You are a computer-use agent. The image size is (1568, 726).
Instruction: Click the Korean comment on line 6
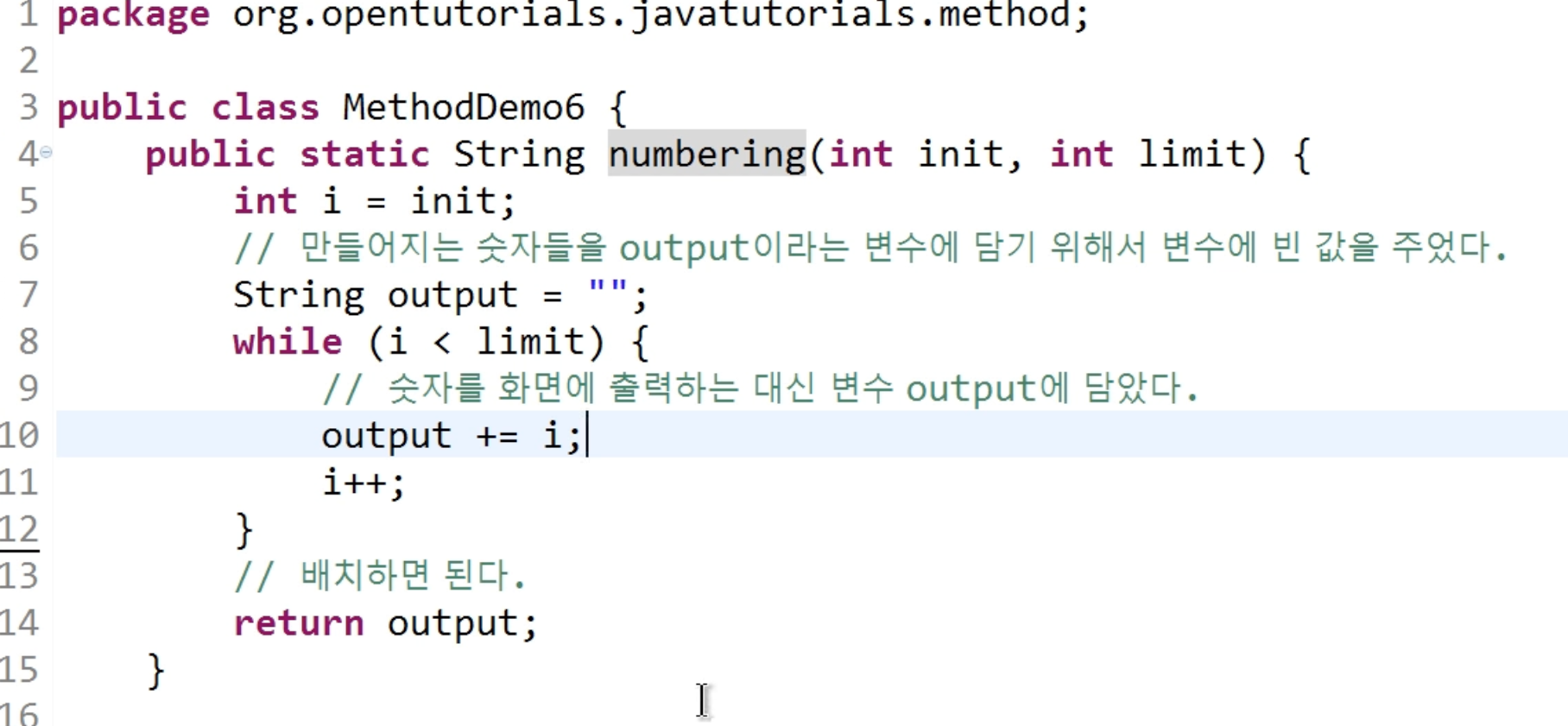[x=870, y=249]
